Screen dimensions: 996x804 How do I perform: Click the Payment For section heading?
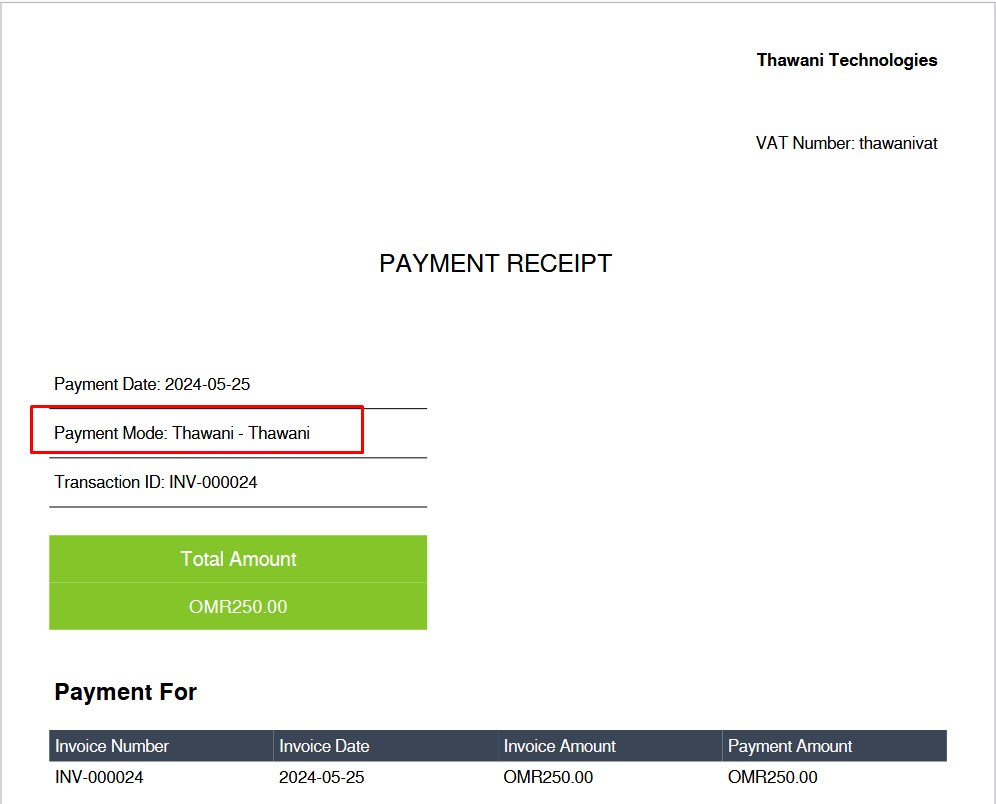tap(125, 691)
